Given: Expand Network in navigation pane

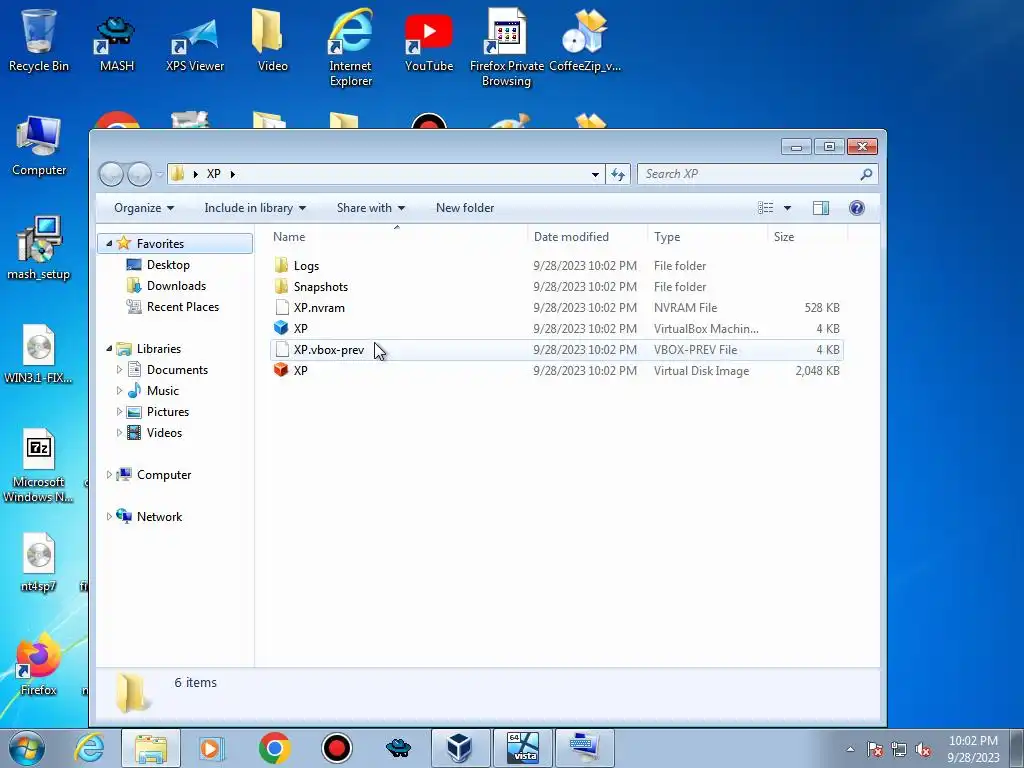Looking at the screenshot, I should [109, 517].
